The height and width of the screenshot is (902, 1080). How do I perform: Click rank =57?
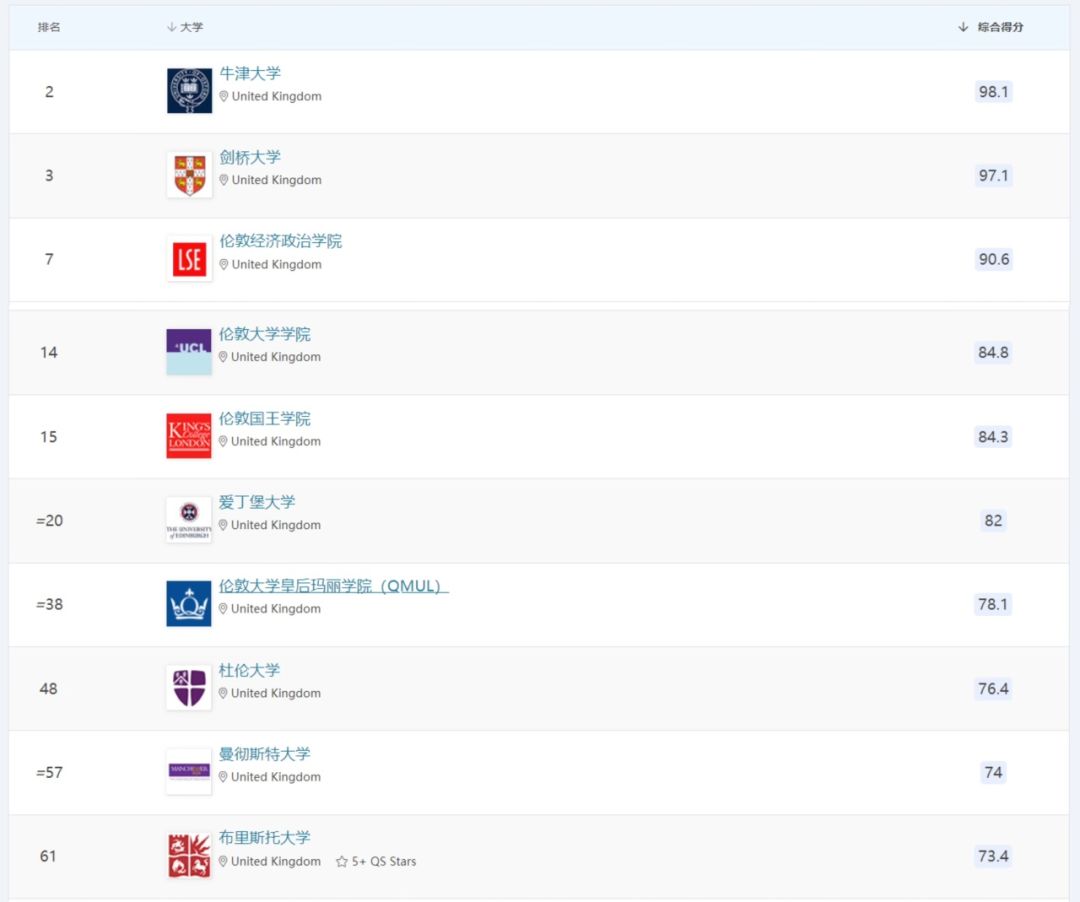pos(49,773)
